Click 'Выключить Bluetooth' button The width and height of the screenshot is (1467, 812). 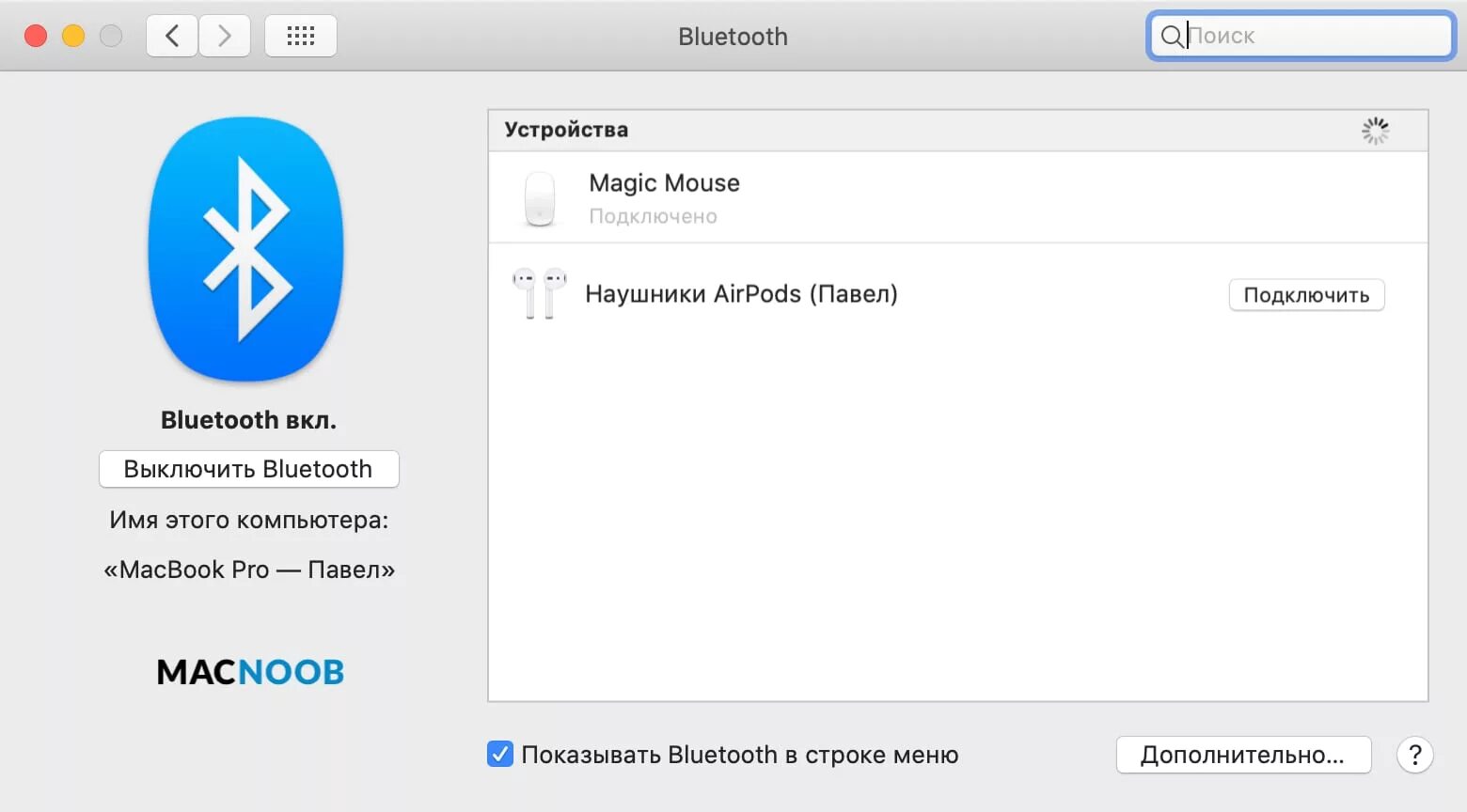click(x=249, y=469)
